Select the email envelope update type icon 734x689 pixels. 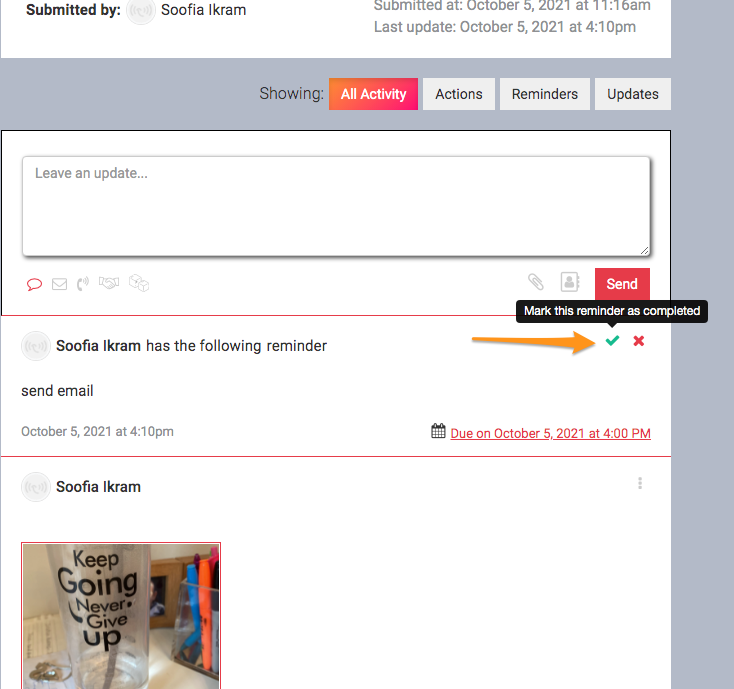point(59,284)
